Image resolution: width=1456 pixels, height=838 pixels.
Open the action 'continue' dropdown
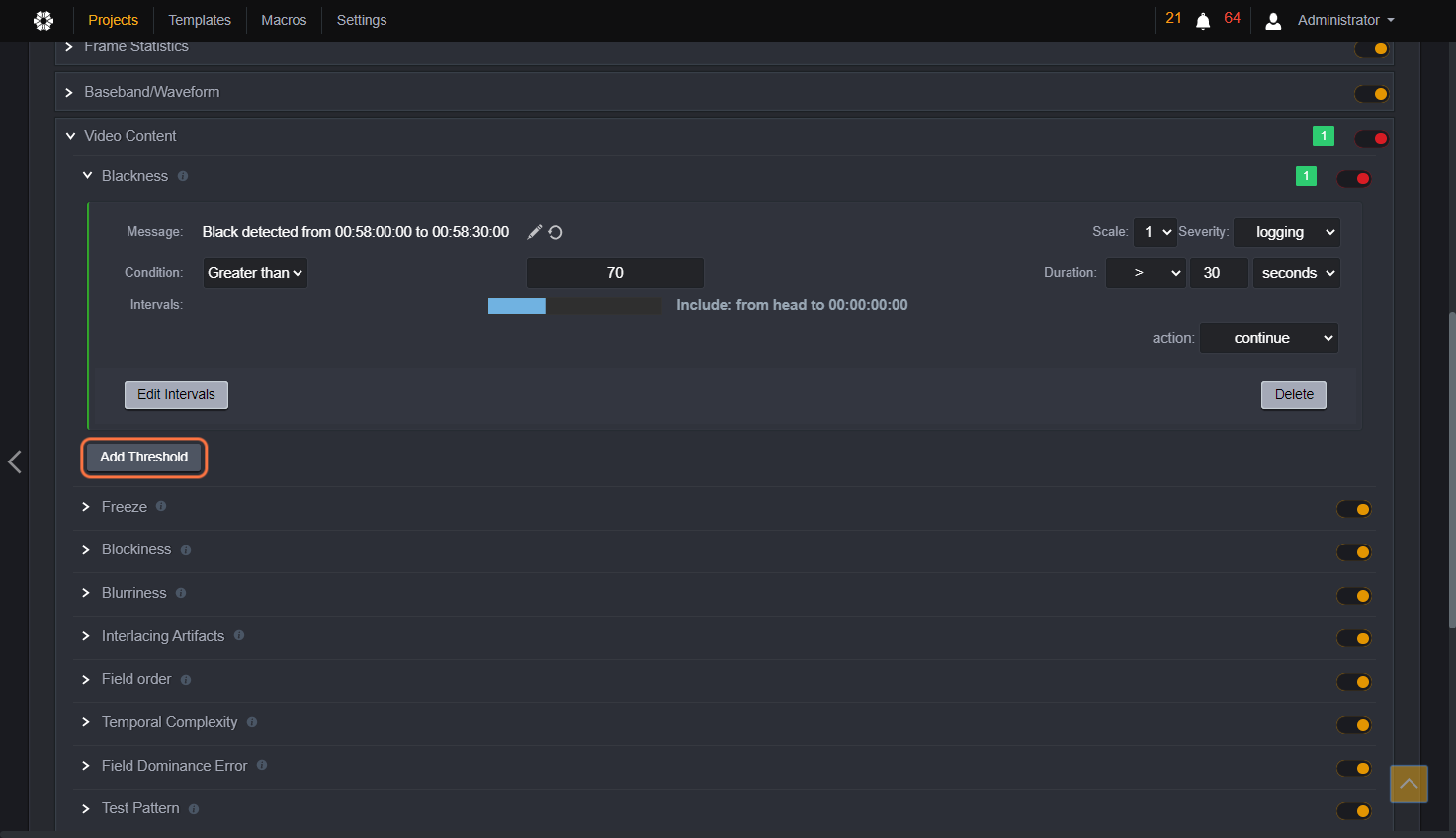click(x=1269, y=338)
